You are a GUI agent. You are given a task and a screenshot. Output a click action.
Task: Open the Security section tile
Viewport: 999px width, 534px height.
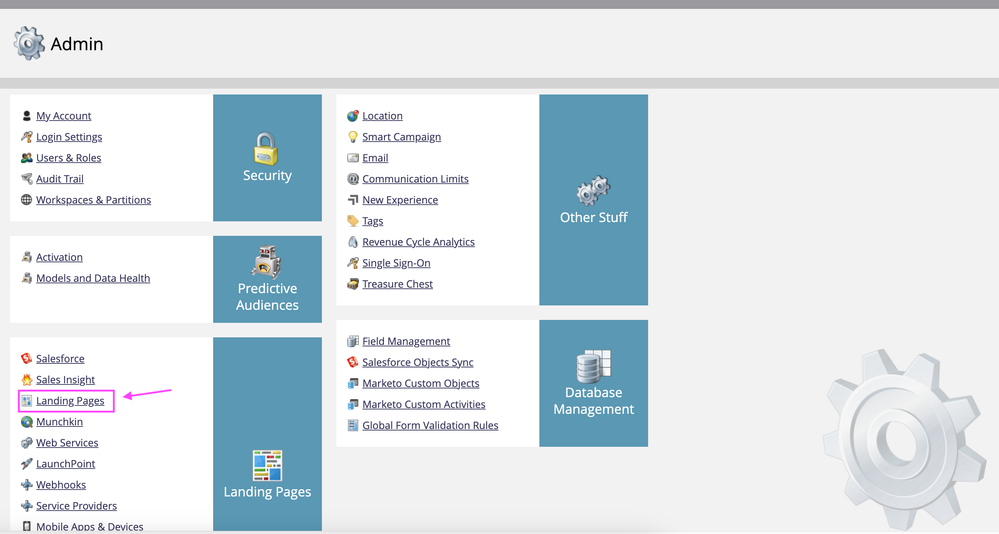(x=267, y=158)
